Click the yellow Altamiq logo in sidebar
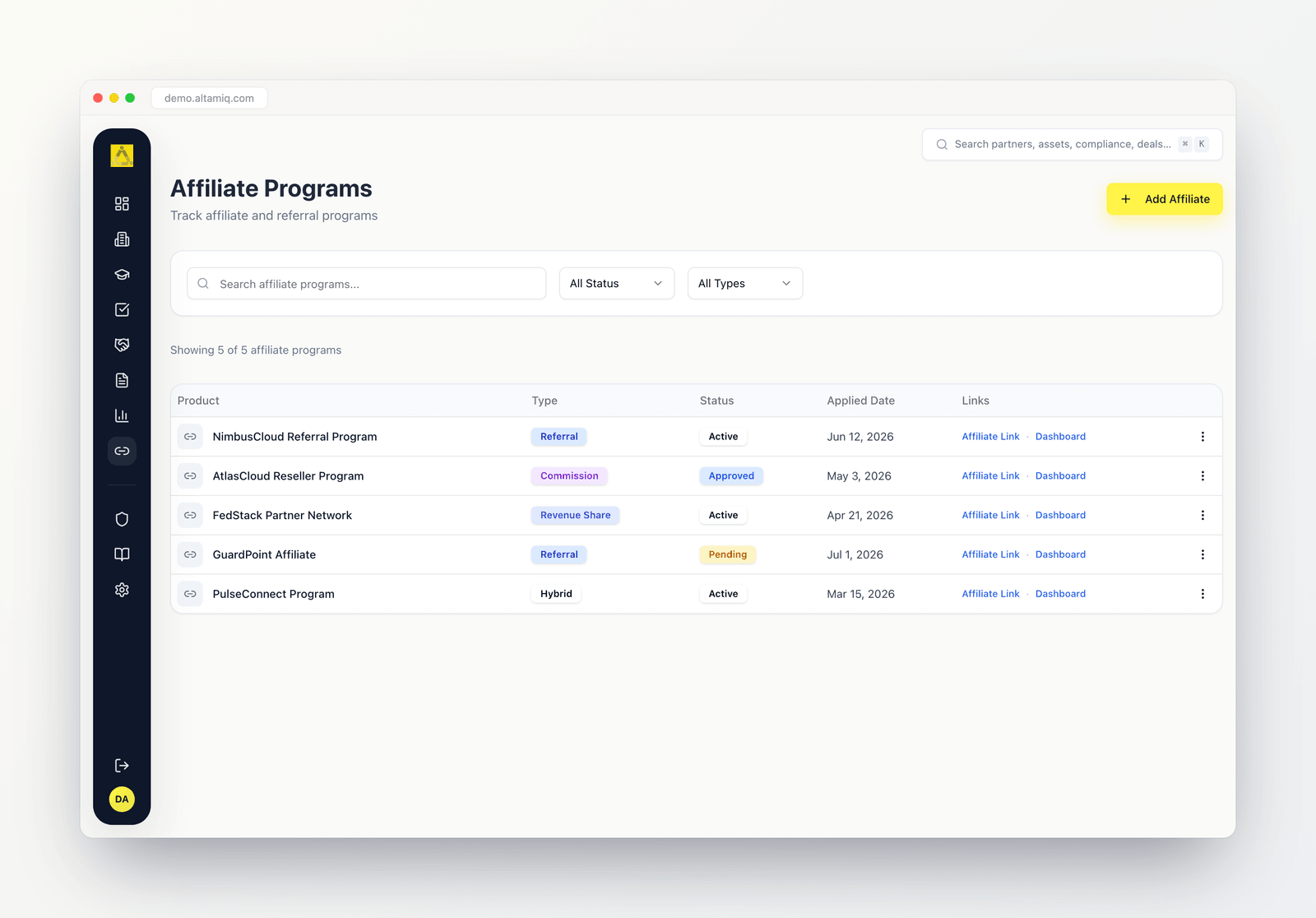The width and height of the screenshot is (1316, 918). tap(122, 155)
